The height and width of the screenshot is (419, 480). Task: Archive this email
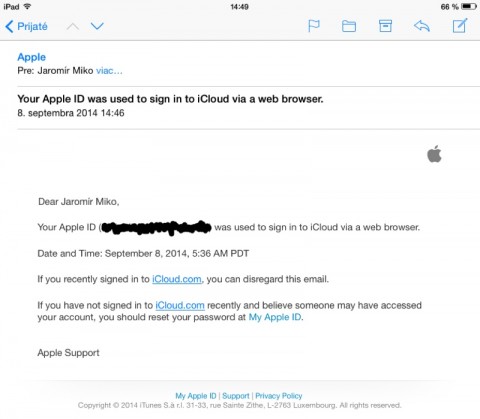tap(385, 26)
